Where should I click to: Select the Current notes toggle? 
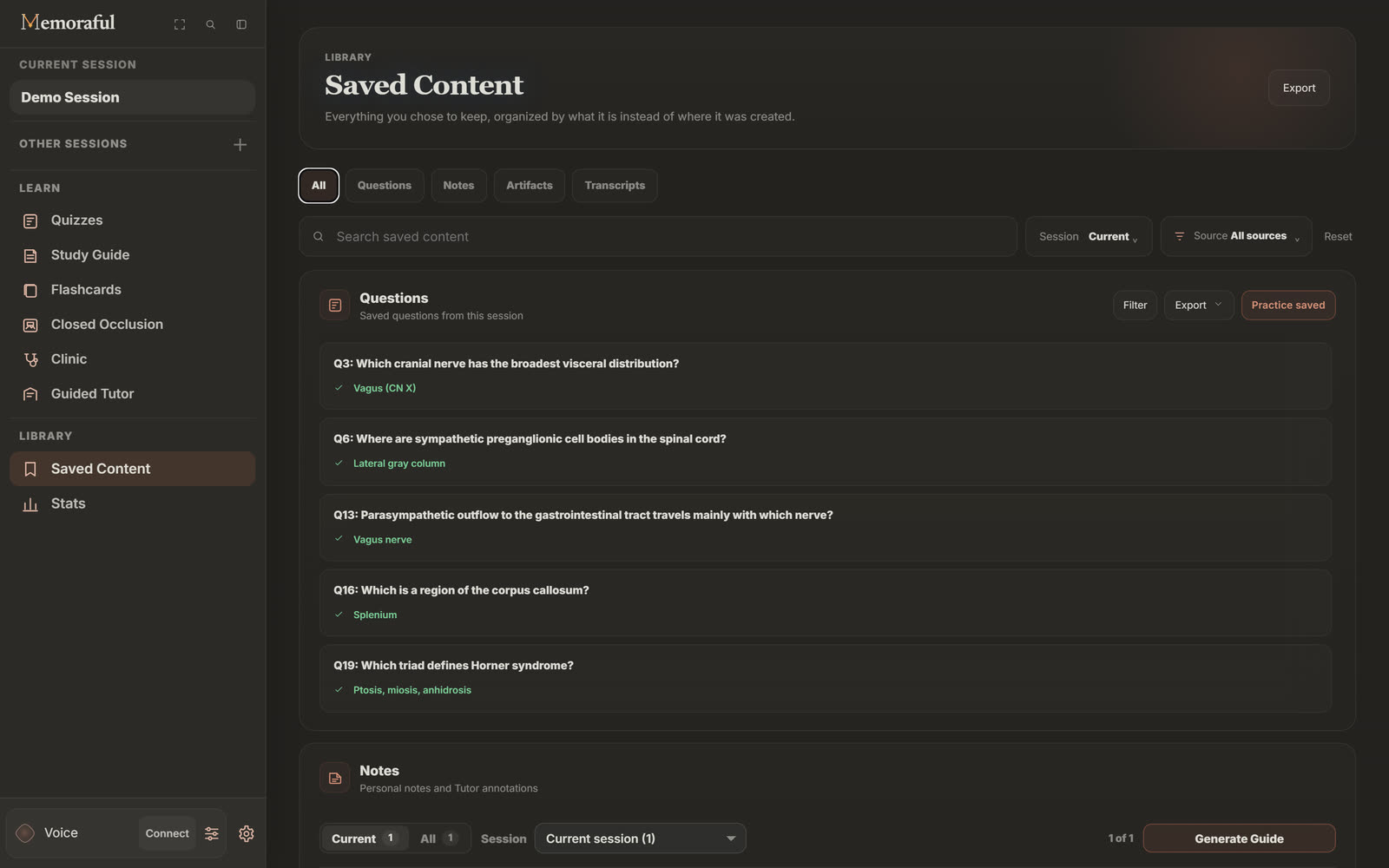point(365,838)
